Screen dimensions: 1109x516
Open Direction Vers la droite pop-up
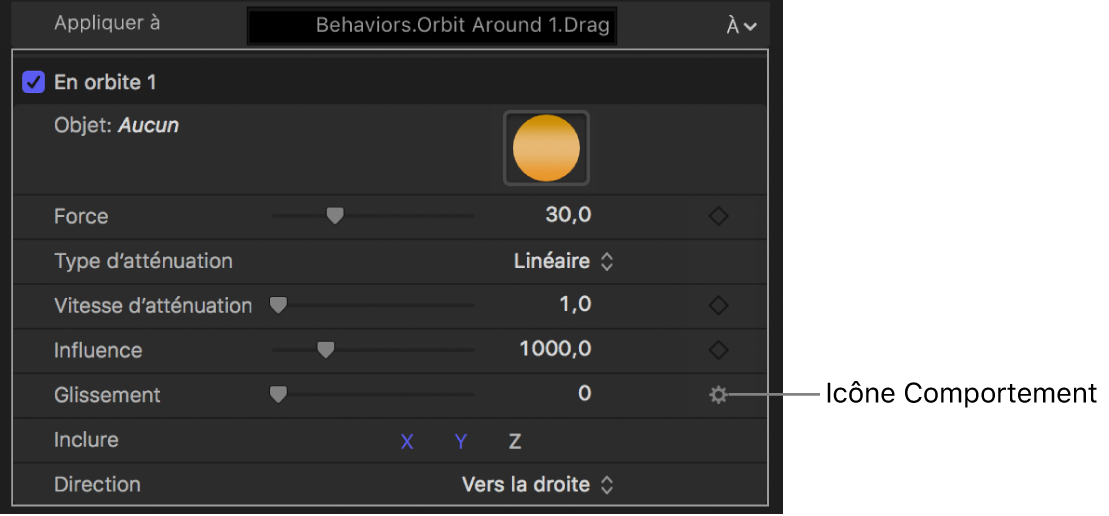tap(537, 485)
